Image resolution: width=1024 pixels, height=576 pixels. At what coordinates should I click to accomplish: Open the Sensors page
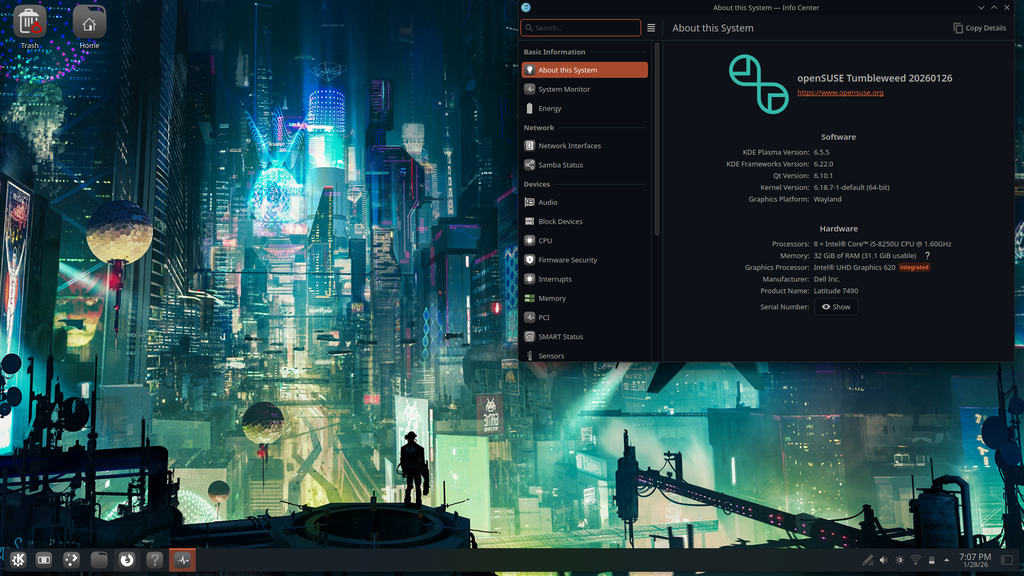584,355
